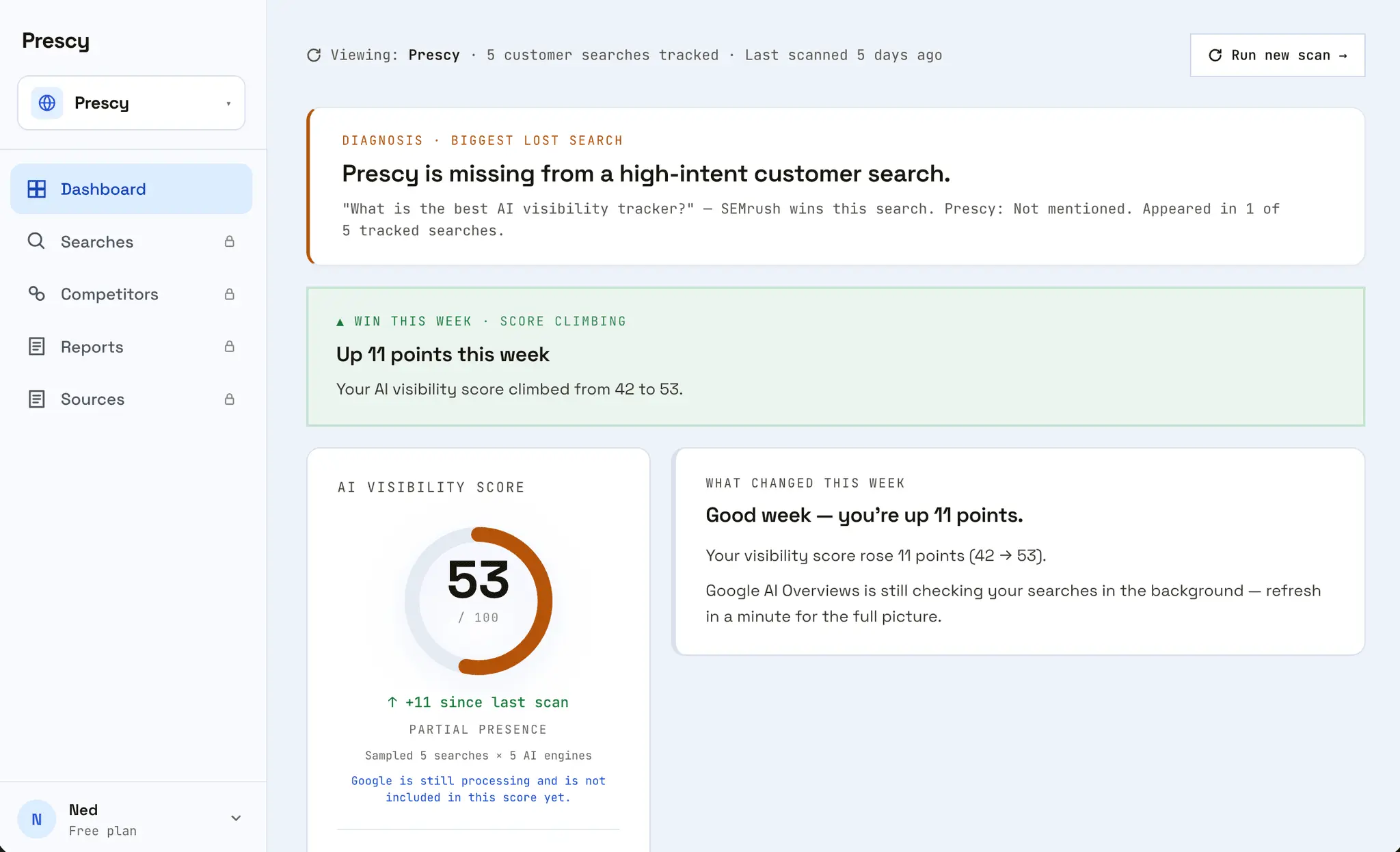Click 'DIAGNOSIS · BIGGEST LOST SEARCH' label
The height and width of the screenshot is (852, 1400).
click(483, 140)
